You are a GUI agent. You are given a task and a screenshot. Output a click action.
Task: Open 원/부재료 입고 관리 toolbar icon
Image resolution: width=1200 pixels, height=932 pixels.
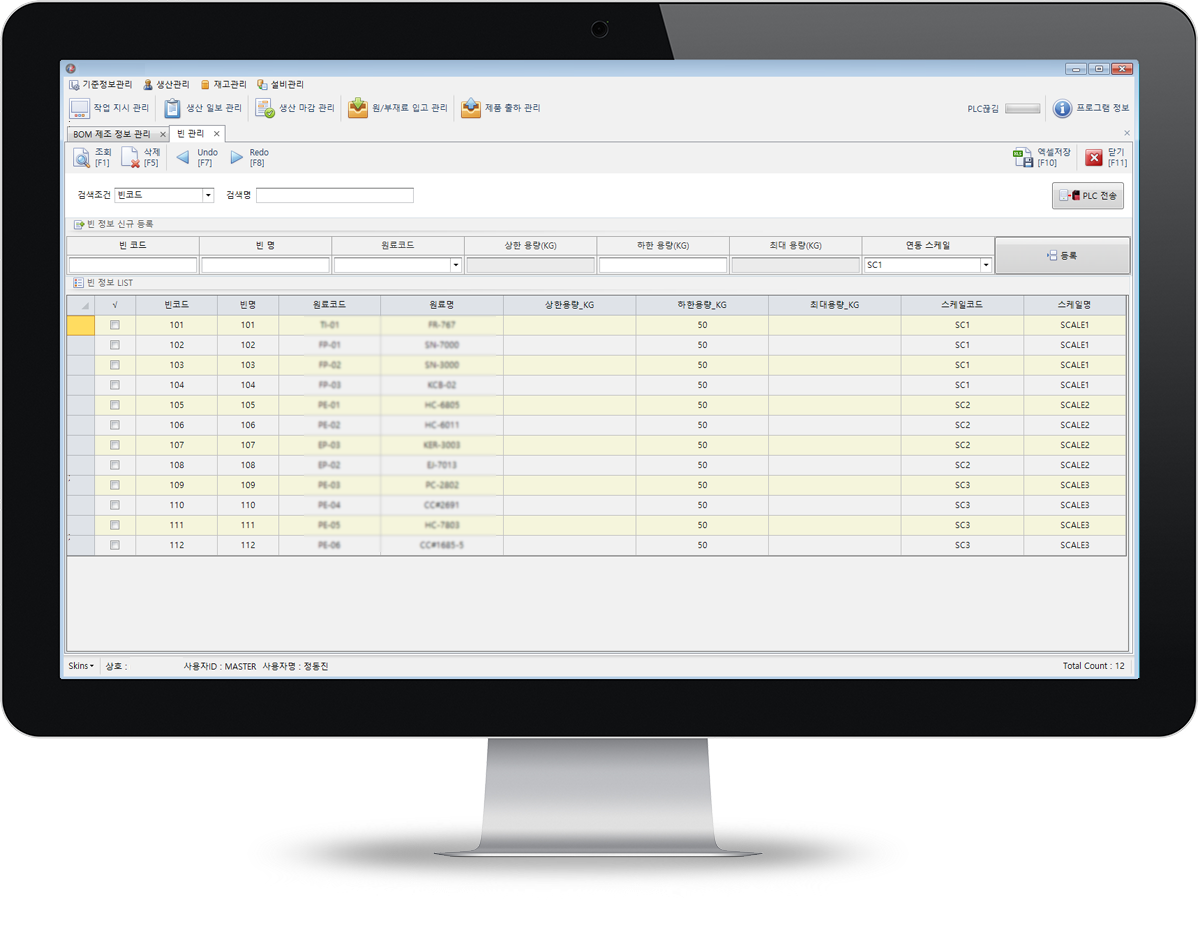(x=358, y=108)
